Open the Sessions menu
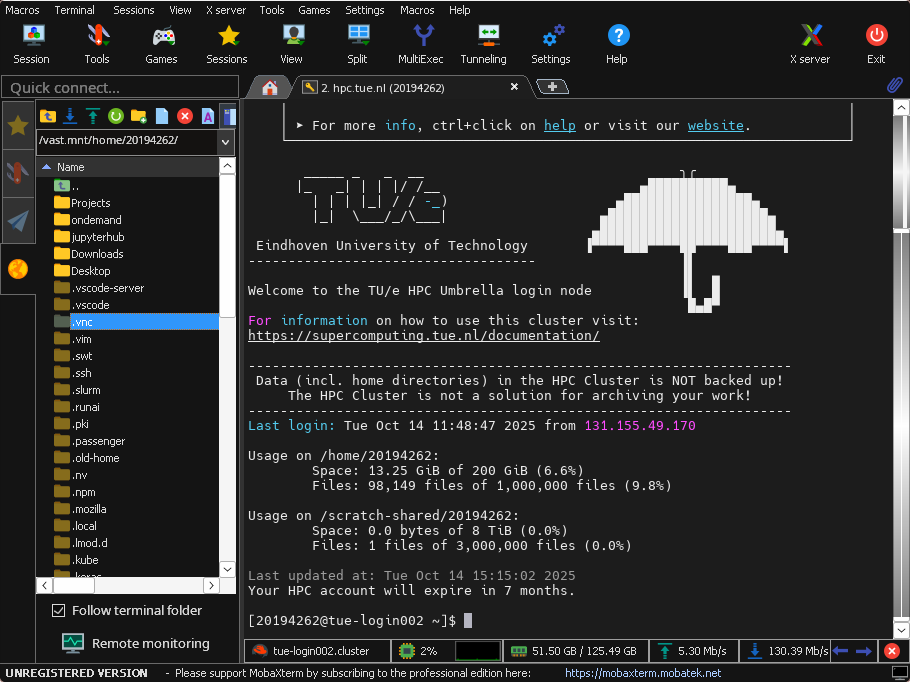Image resolution: width=910 pixels, height=682 pixels. [x=133, y=10]
